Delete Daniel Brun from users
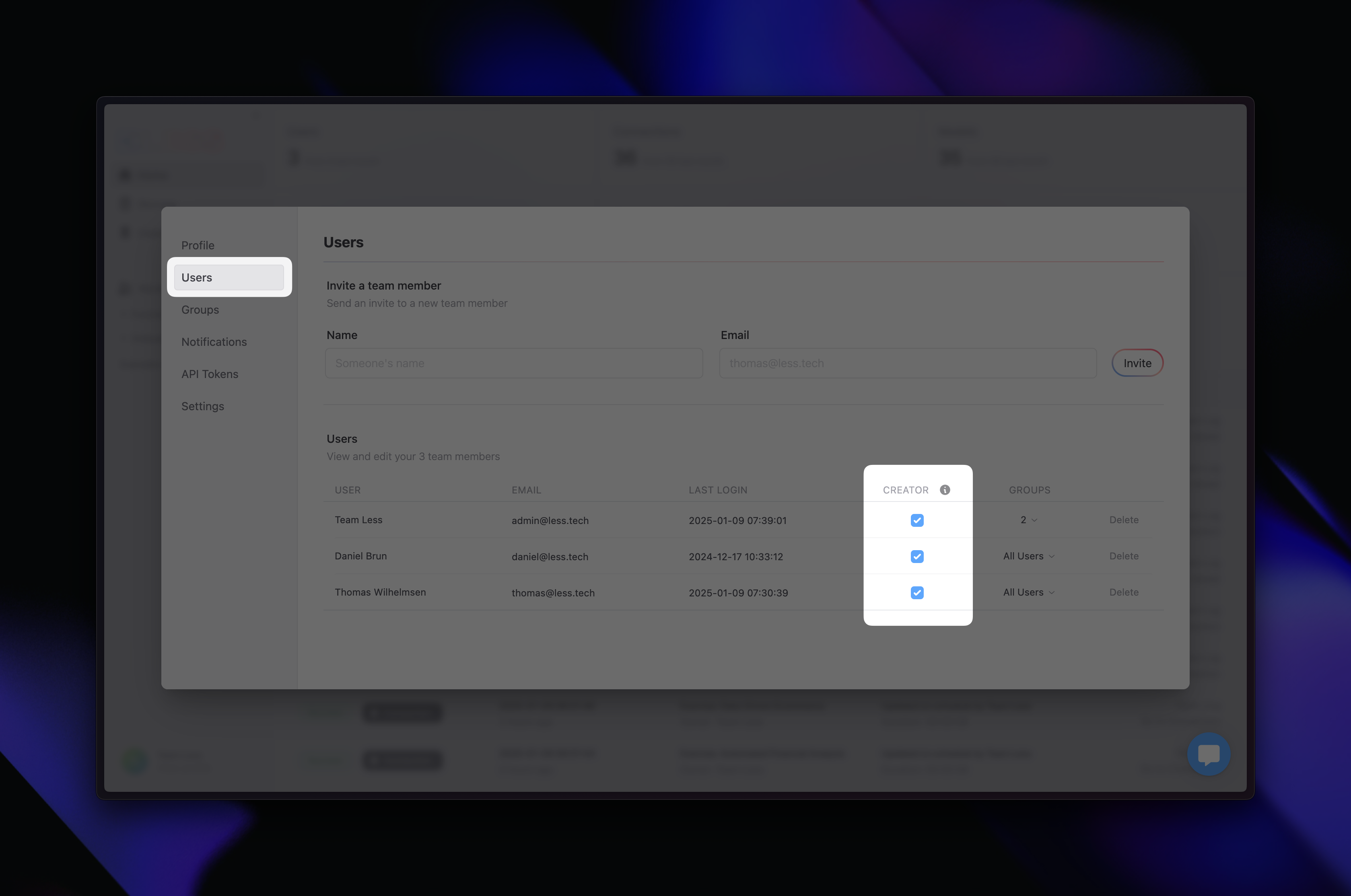Image resolution: width=1351 pixels, height=896 pixels. coord(1124,556)
